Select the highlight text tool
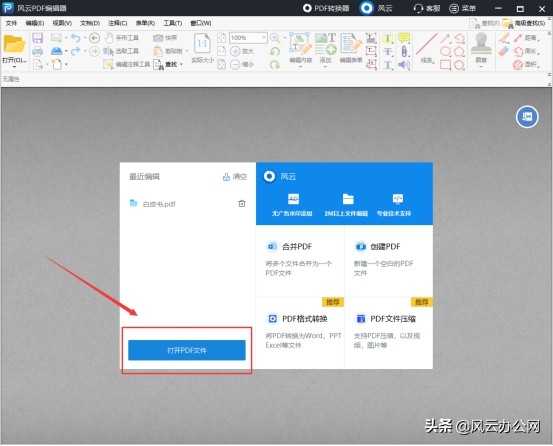 point(388,38)
